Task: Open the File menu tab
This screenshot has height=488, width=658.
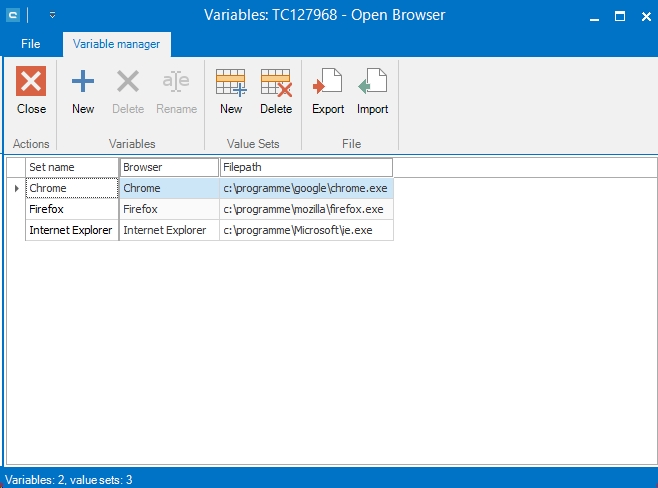Action: (x=31, y=44)
